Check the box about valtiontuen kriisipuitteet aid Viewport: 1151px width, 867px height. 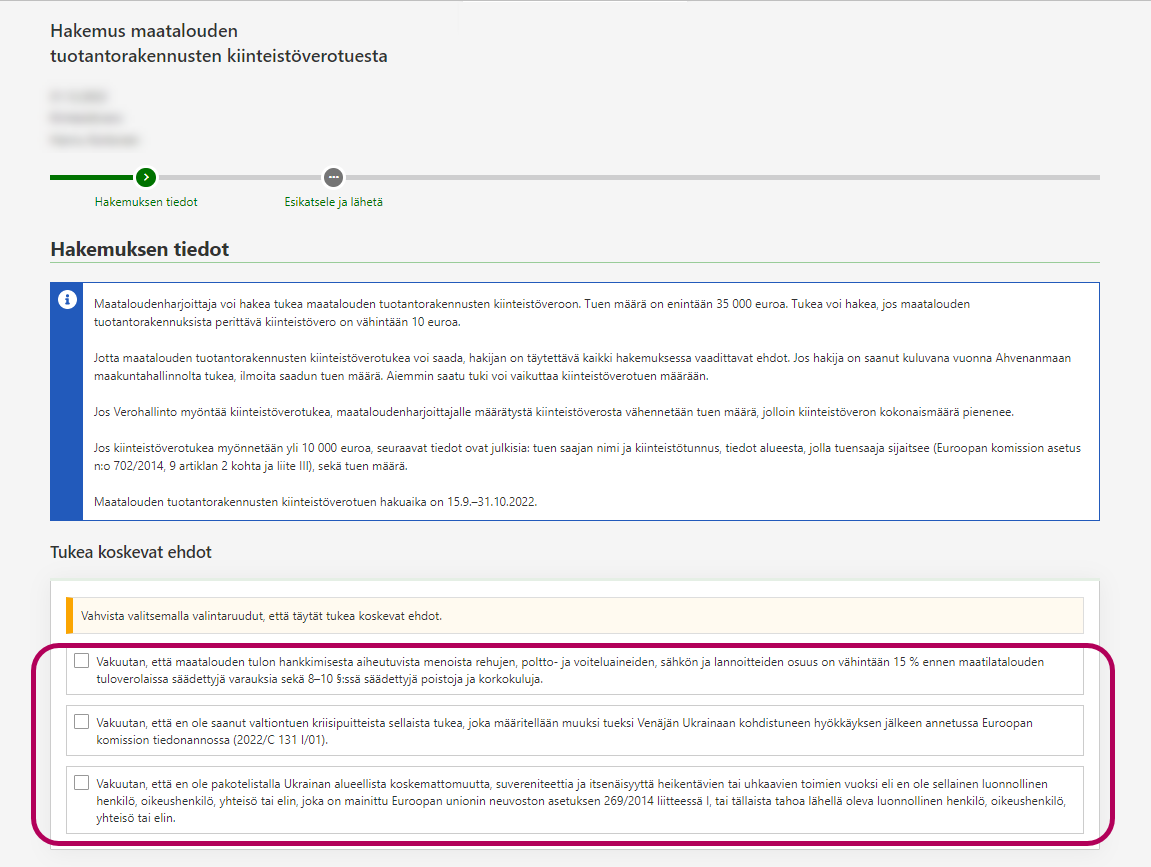pyautogui.click(x=81, y=720)
